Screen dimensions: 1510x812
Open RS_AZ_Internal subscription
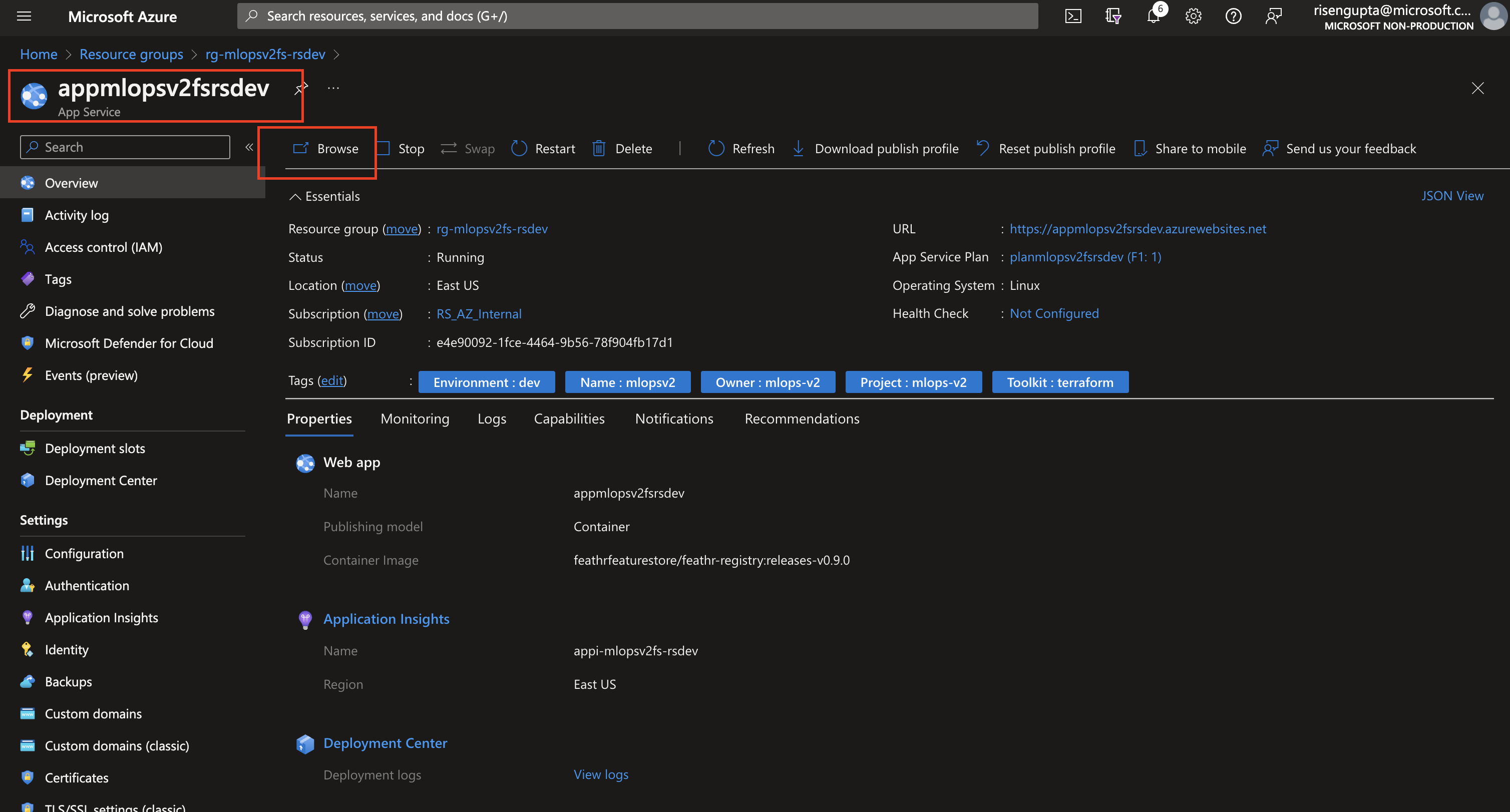point(479,314)
